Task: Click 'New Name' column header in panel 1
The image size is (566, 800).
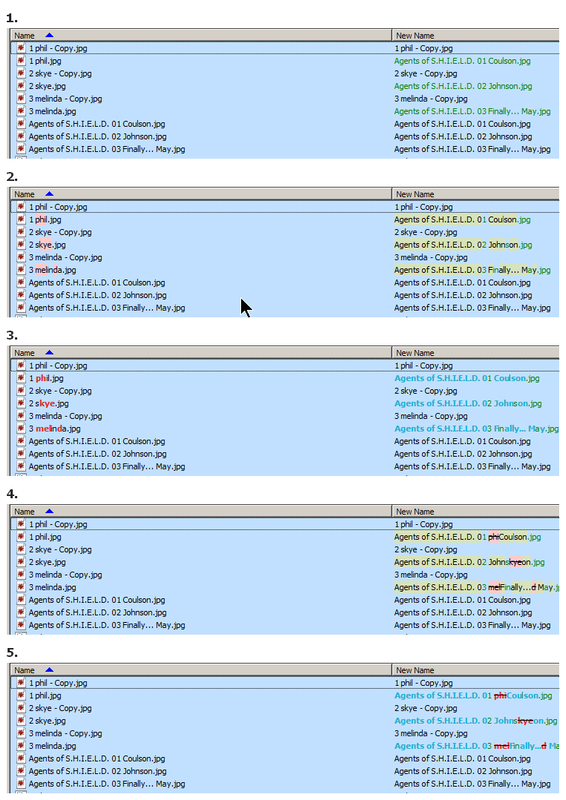Action: tap(476, 36)
